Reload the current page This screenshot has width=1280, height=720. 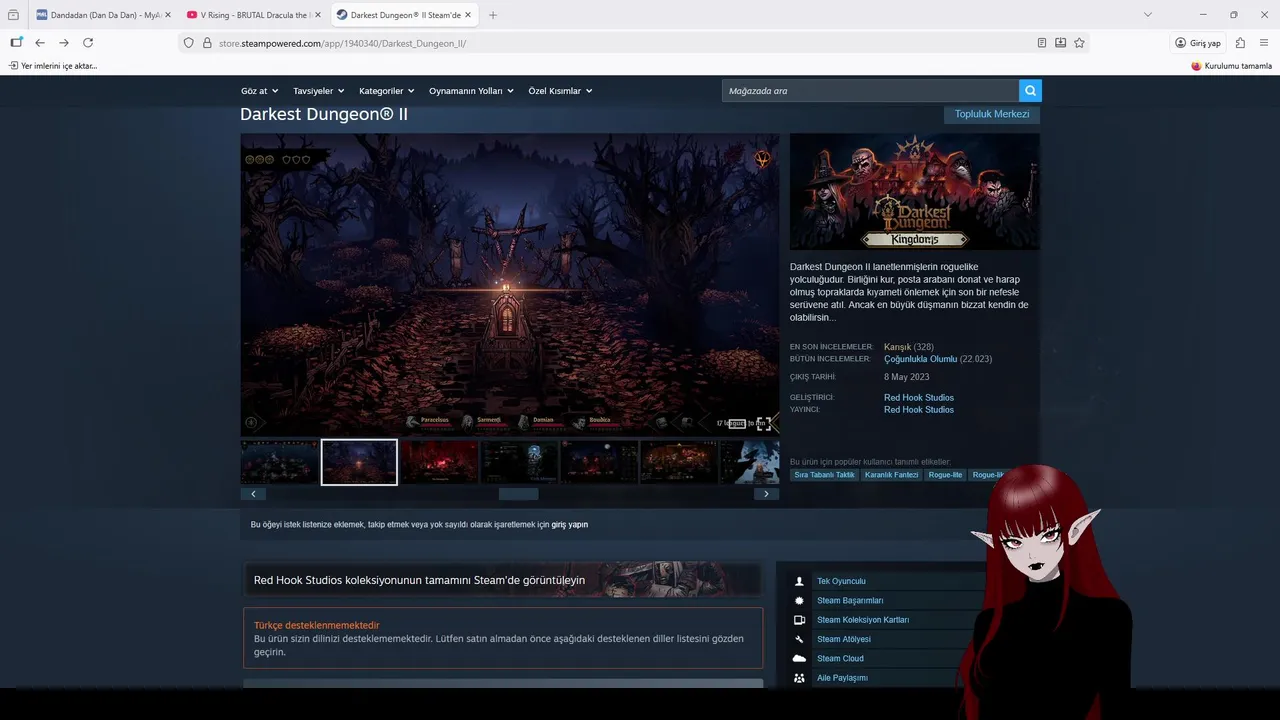pos(88,43)
